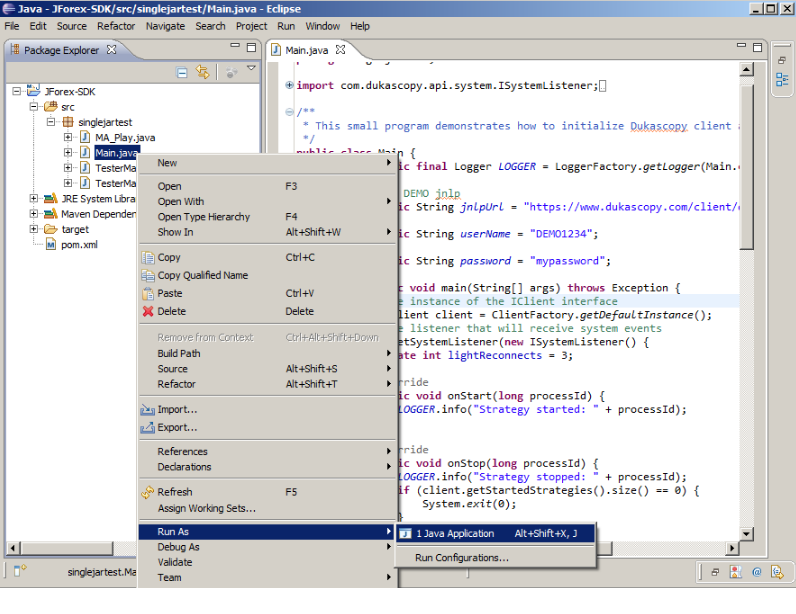Click Package Explorer scrollbar left arrow
Image resolution: width=796 pixels, height=614 pixels.
[x=13, y=548]
